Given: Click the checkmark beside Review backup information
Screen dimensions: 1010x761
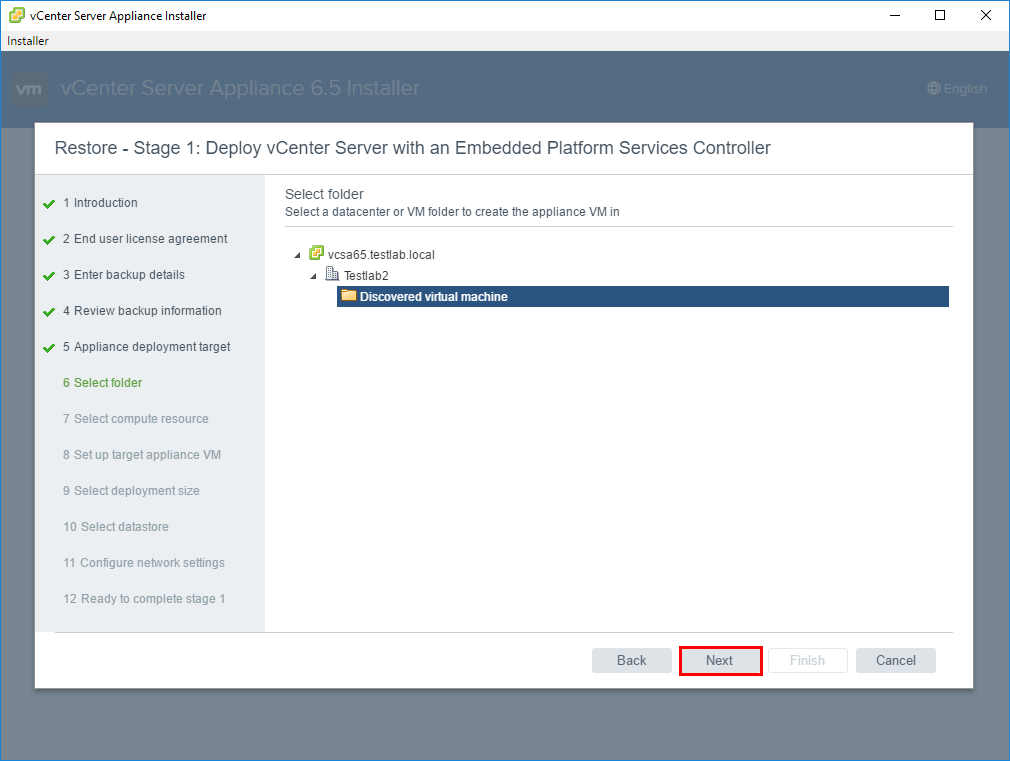Looking at the screenshot, I should coord(49,313).
